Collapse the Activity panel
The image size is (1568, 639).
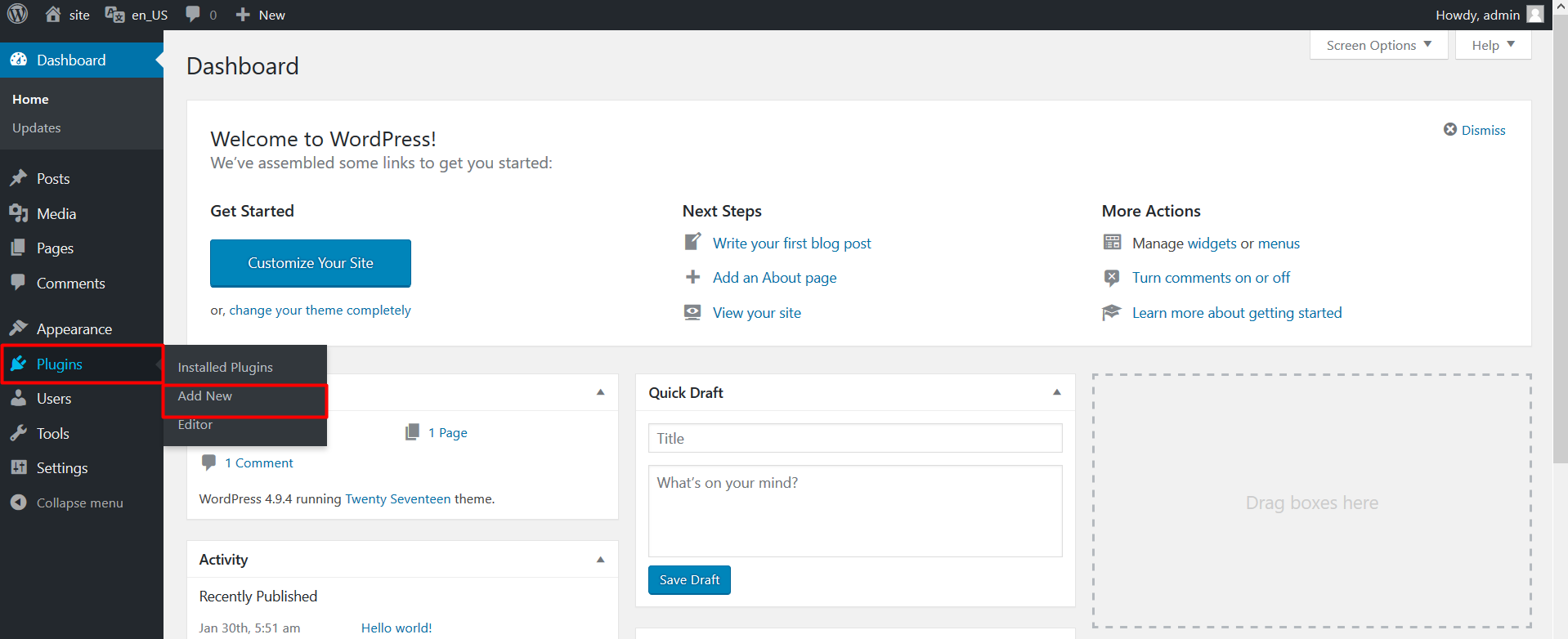click(x=600, y=560)
